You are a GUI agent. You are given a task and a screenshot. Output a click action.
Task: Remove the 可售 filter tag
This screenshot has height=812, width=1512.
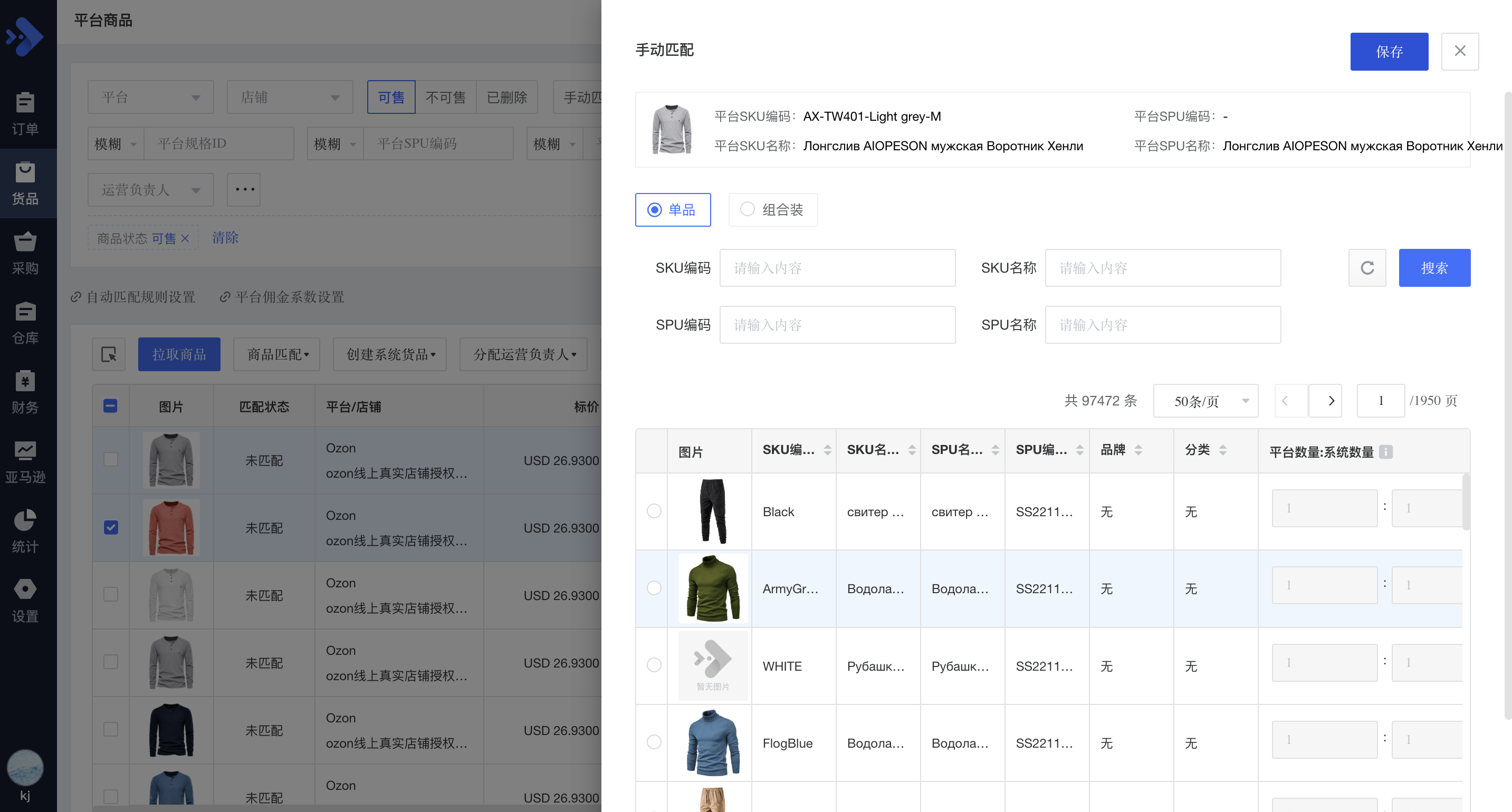coord(185,238)
